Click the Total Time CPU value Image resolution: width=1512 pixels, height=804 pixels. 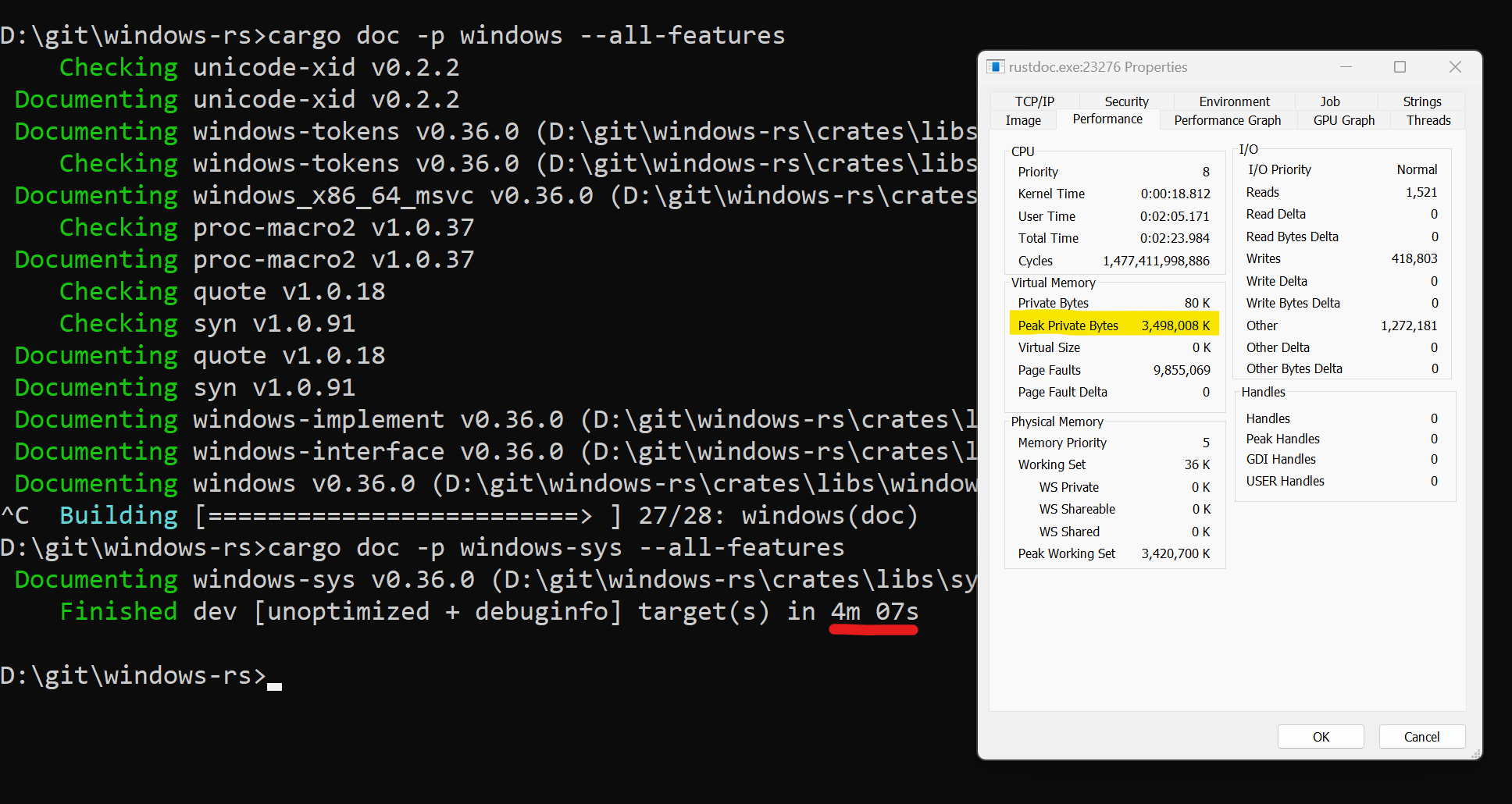(1175, 238)
